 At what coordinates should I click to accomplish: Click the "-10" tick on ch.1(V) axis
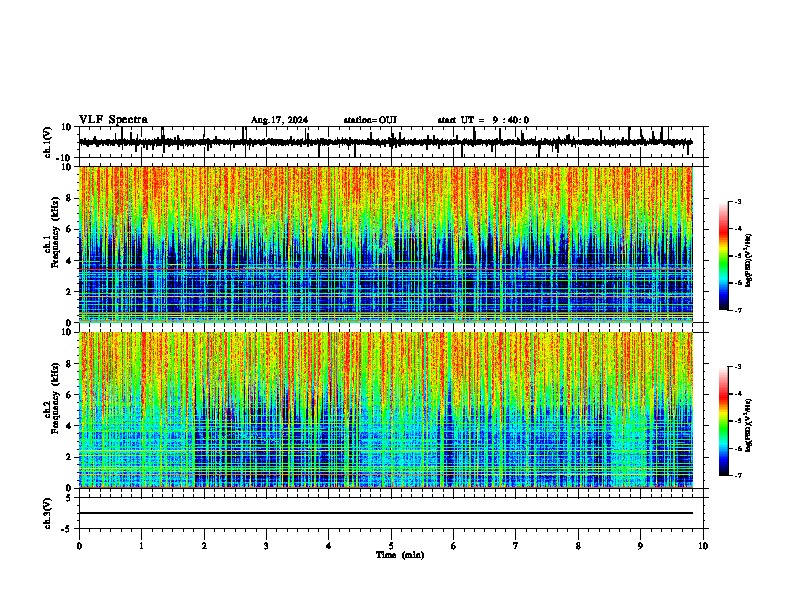pos(64,158)
